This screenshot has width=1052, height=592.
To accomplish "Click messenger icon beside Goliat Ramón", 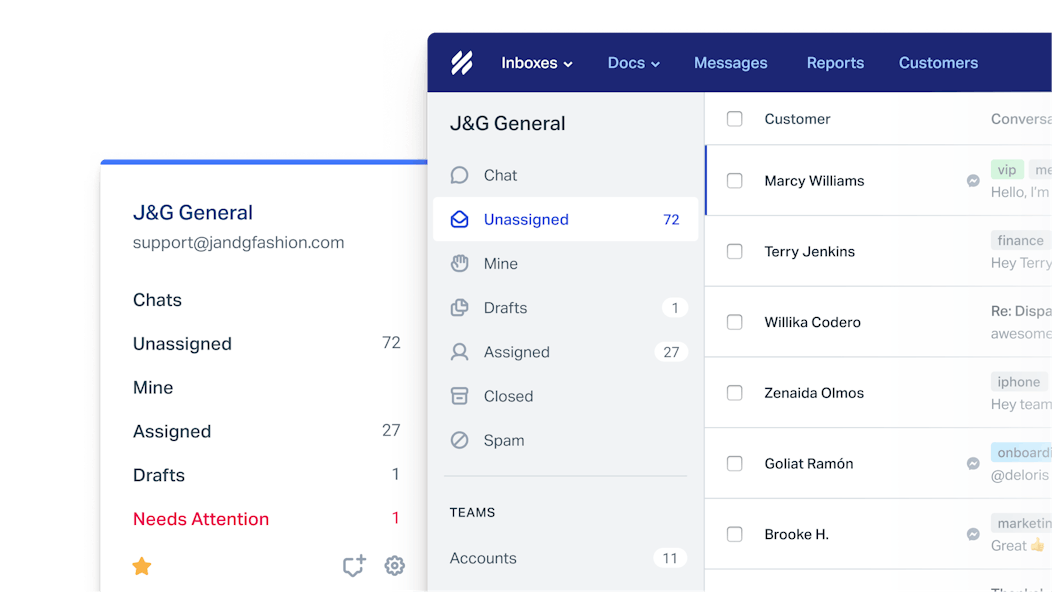I will pos(973,464).
